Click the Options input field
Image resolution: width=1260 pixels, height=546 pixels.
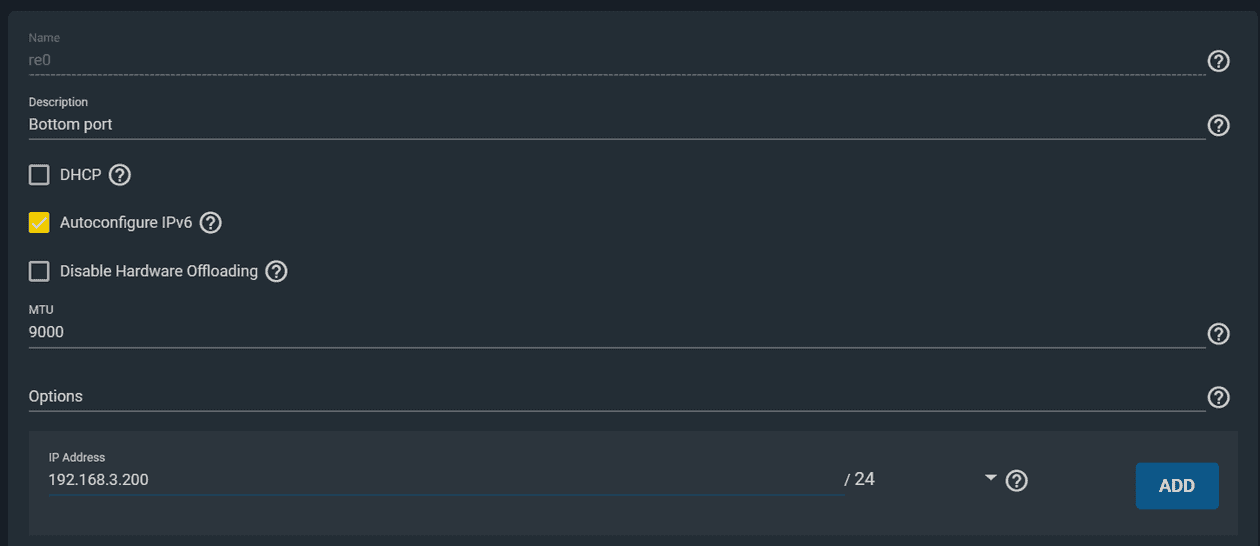coord(600,397)
